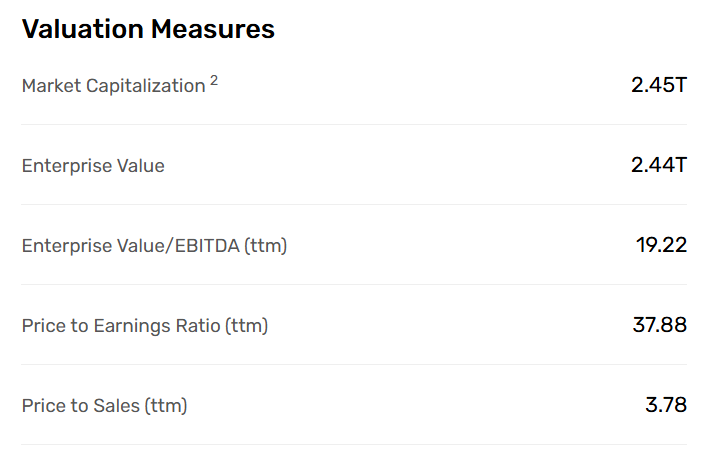Click the 19.22 EV/EBITDA value
721x454 pixels.
[x=662, y=245]
